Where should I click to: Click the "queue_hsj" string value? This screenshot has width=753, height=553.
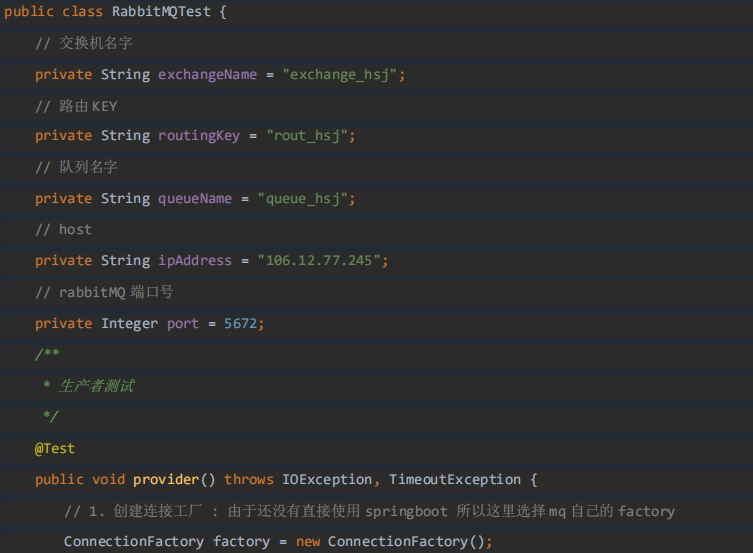(x=303, y=199)
